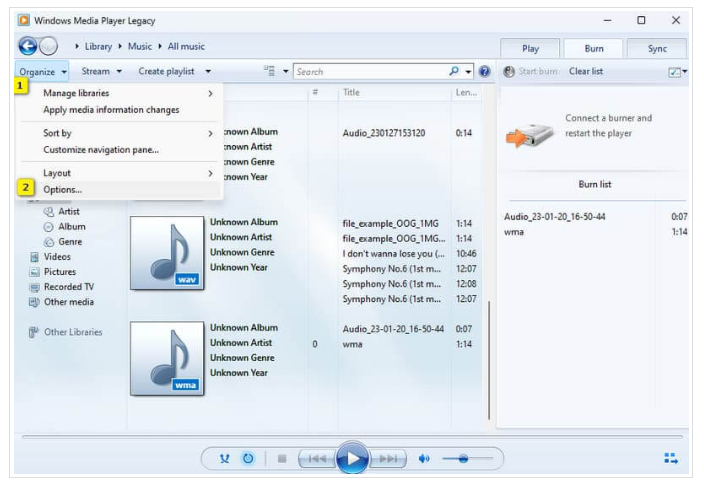This screenshot has width=704, height=487.
Task: Select Audio_23-01-20_16-50-44 in the Burn list
Action: point(554,217)
